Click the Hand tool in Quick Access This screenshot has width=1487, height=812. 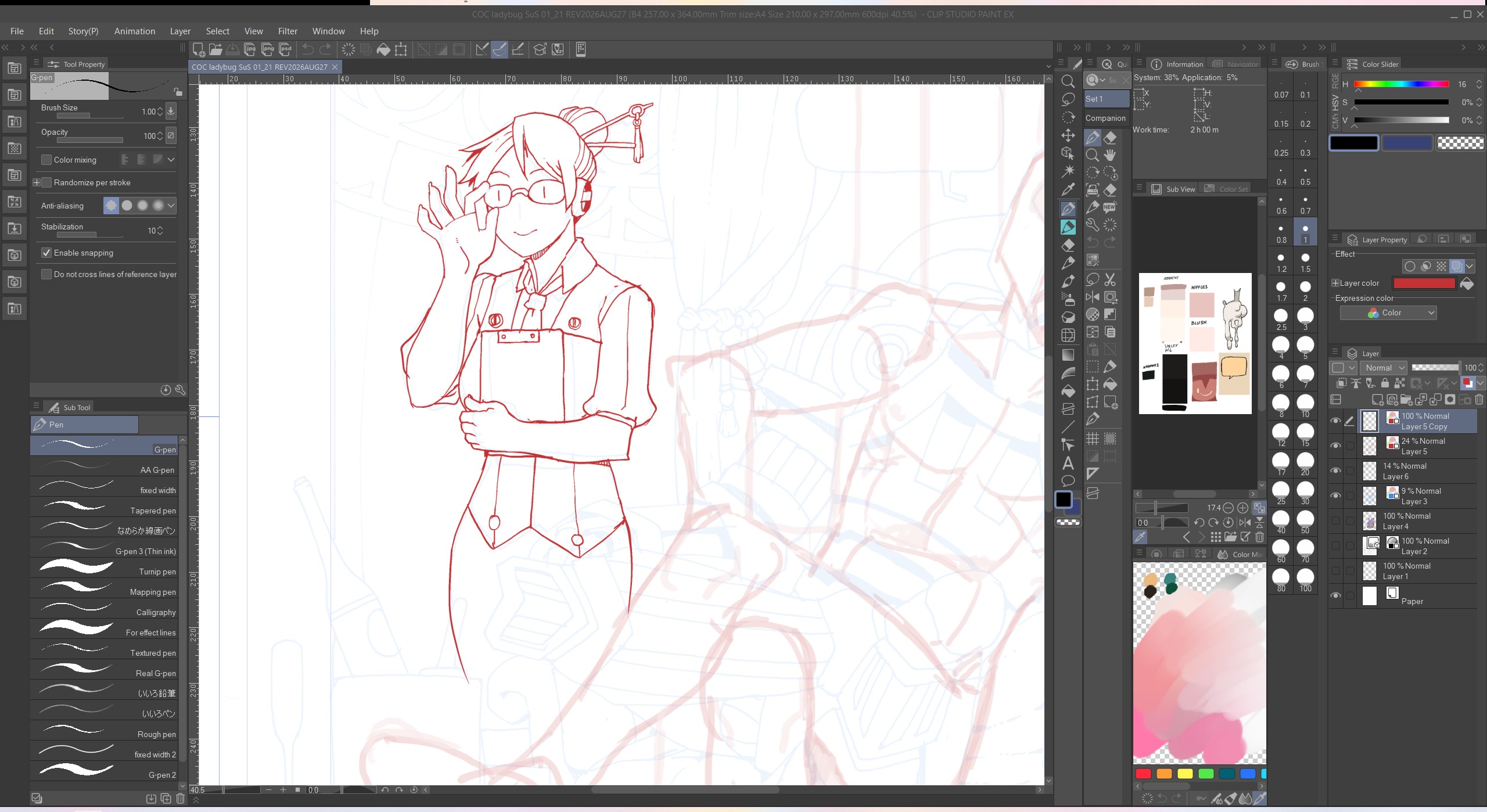(x=1110, y=155)
